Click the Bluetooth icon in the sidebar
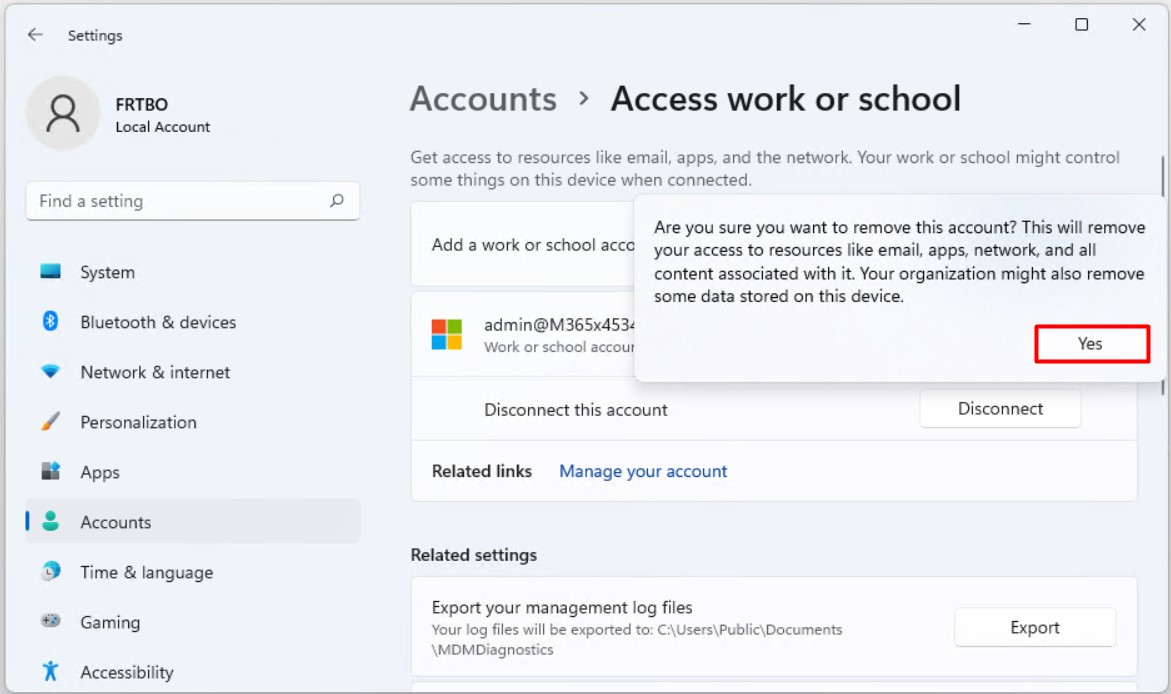The width and height of the screenshot is (1171, 694). tap(50, 321)
